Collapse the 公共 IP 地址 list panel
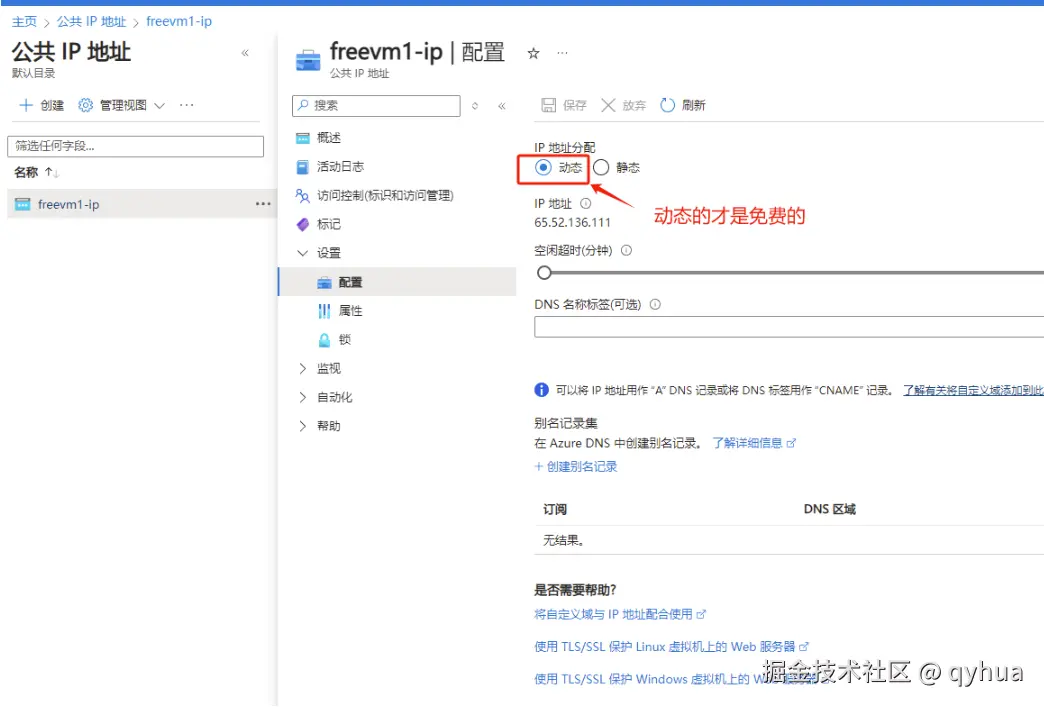The width and height of the screenshot is (1044, 707). point(245,53)
